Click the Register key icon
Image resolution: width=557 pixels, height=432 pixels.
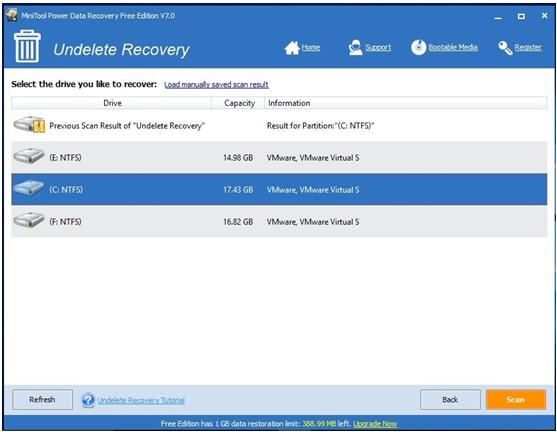[505, 48]
